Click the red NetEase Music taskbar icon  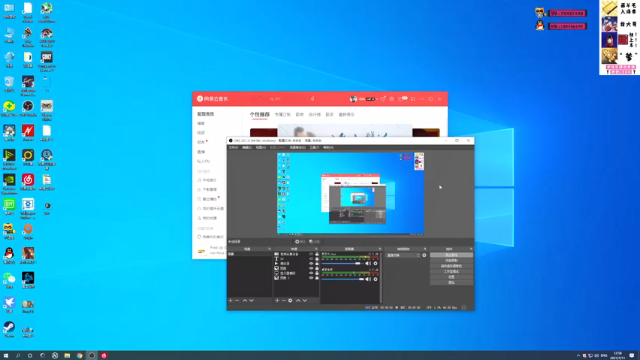[x=104, y=356]
